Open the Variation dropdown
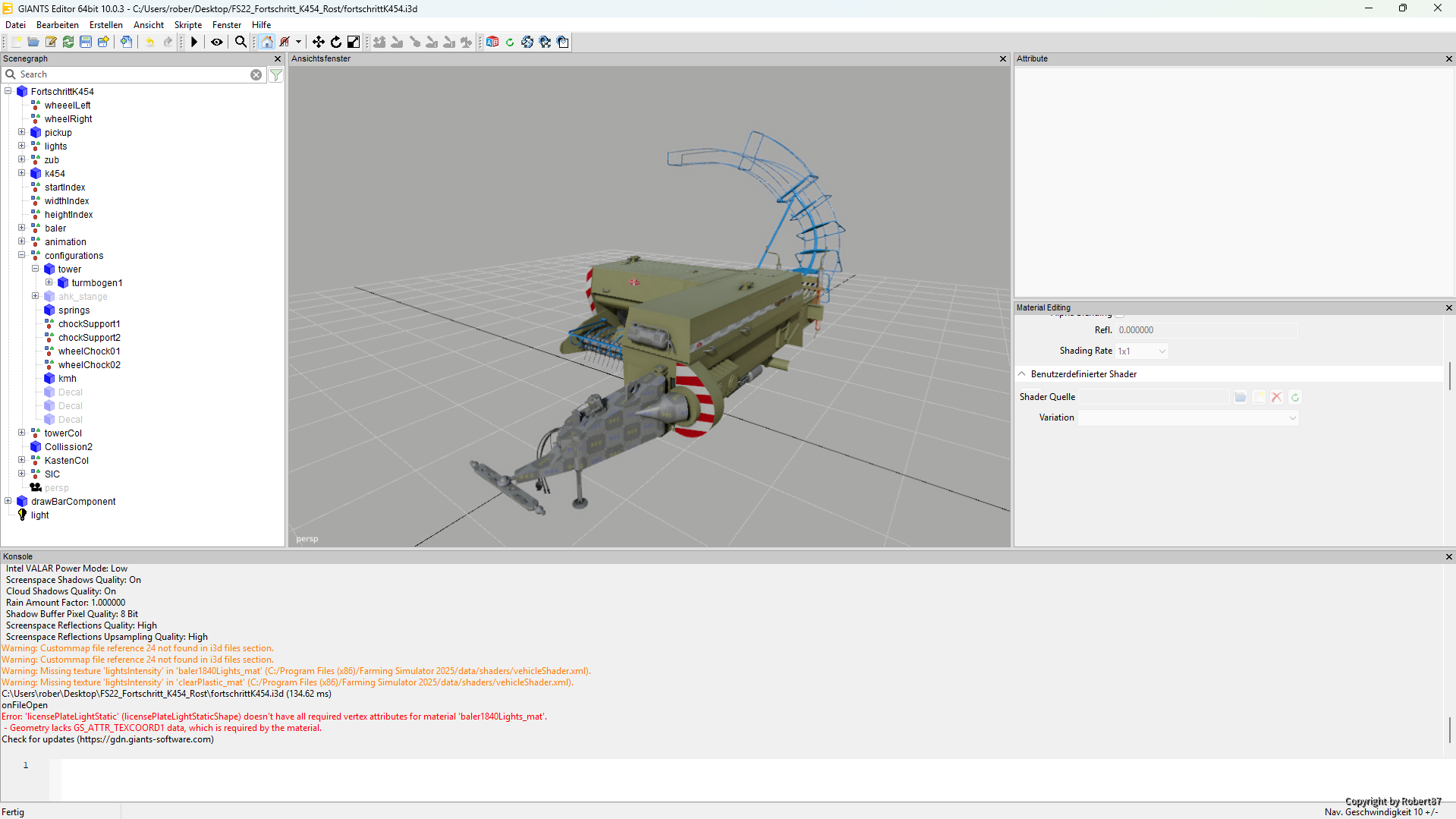The height and width of the screenshot is (819, 1456). click(x=1188, y=417)
